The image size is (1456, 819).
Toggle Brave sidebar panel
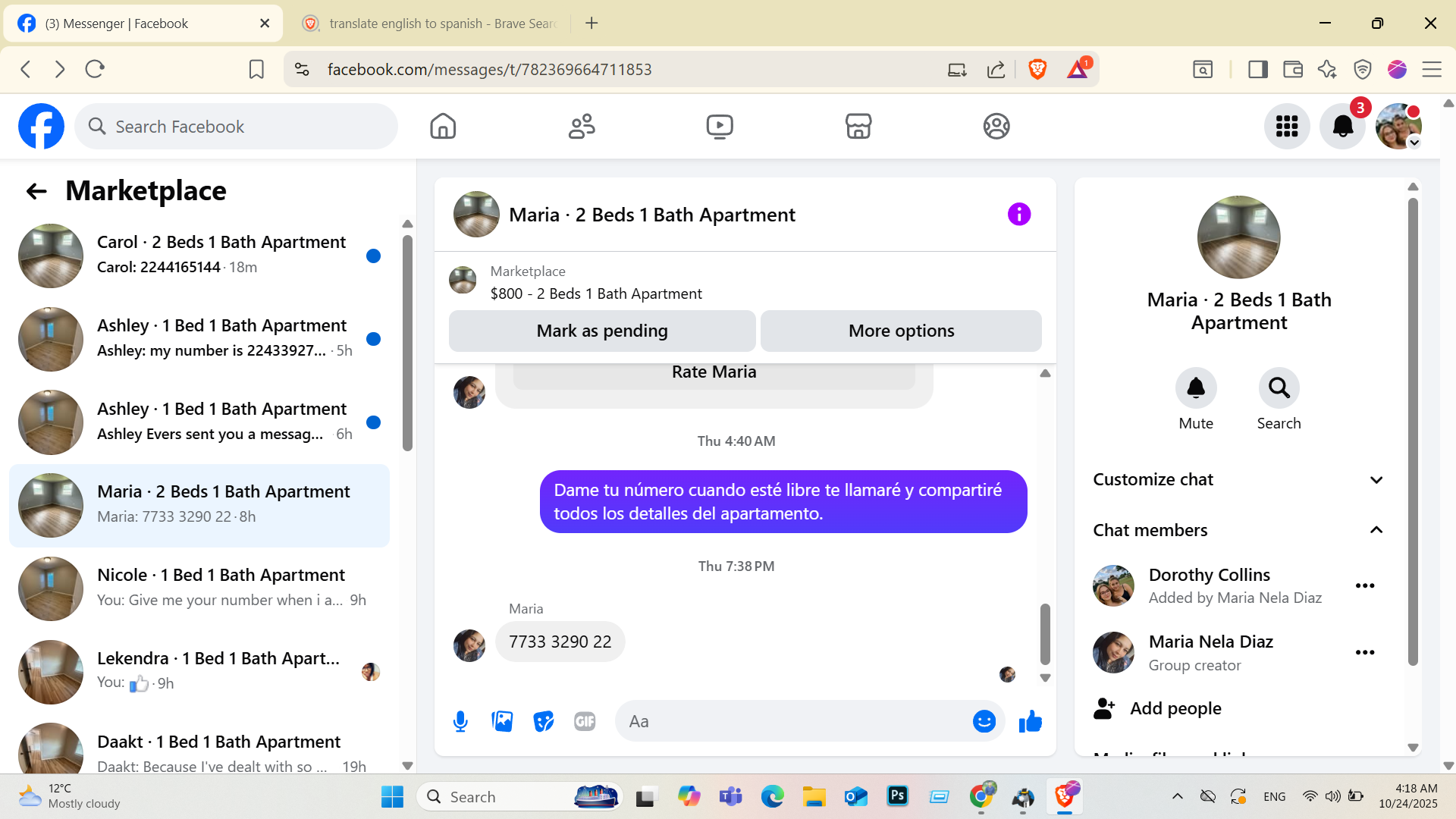click(1258, 70)
